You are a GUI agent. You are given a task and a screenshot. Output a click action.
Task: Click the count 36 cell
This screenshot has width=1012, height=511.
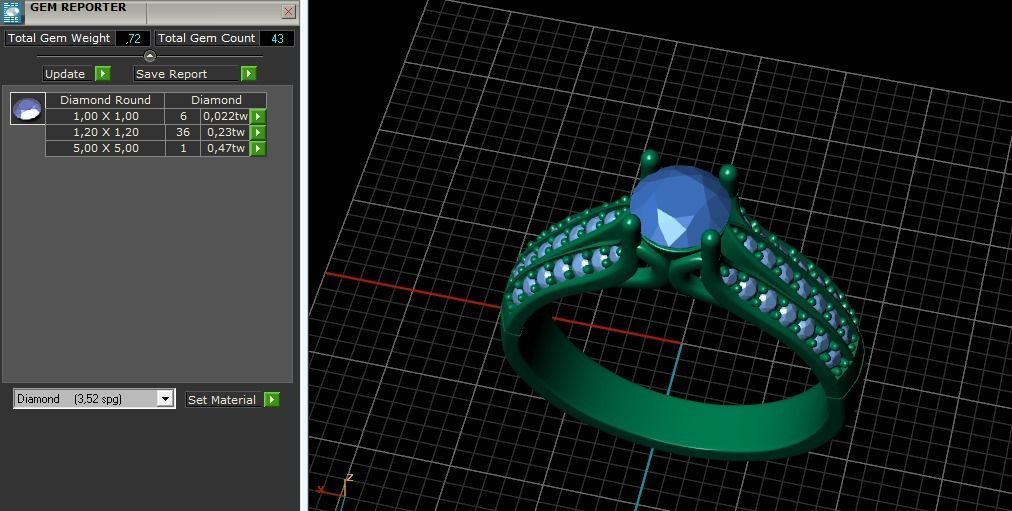tap(183, 132)
